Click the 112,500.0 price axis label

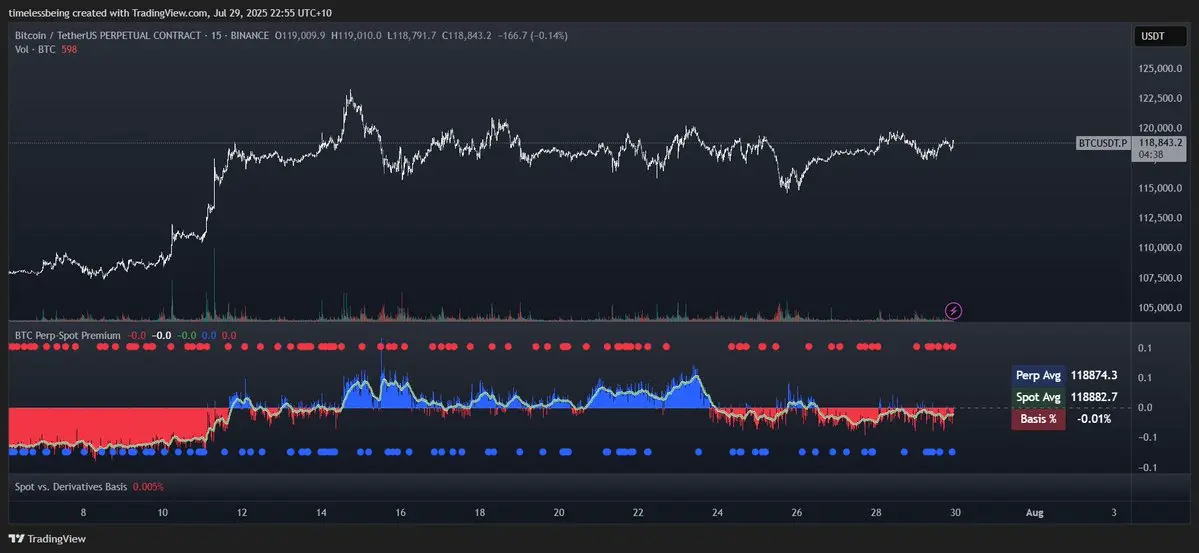1162,218
